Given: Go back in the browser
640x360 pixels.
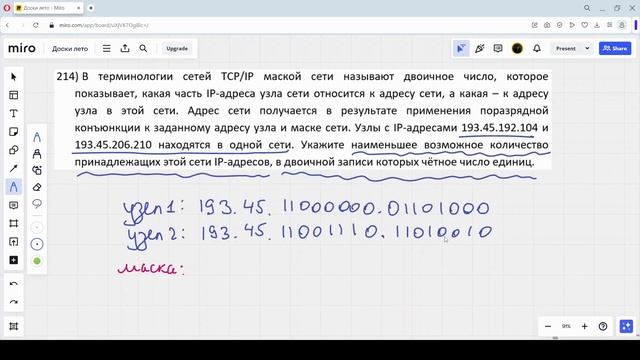Looking at the screenshot, I should tap(7, 25).
